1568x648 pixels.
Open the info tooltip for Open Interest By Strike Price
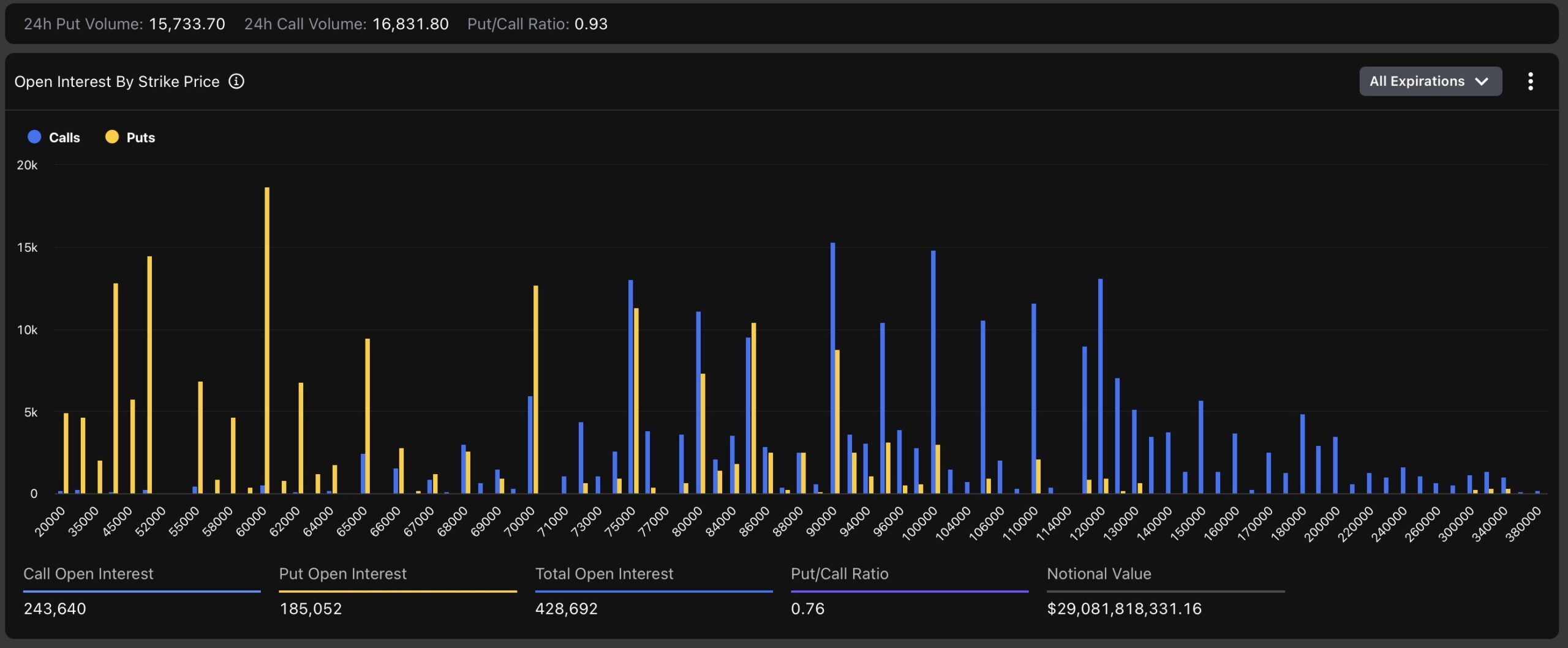click(237, 81)
